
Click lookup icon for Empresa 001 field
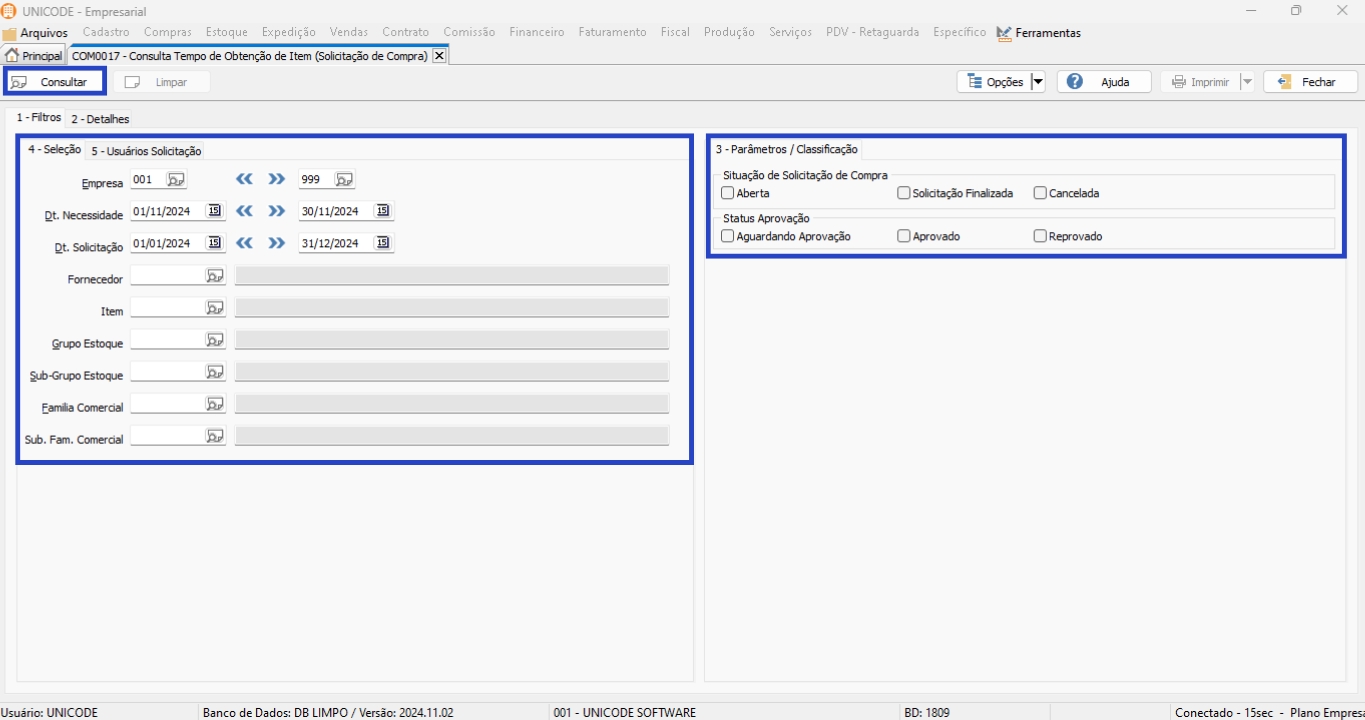[x=176, y=180]
